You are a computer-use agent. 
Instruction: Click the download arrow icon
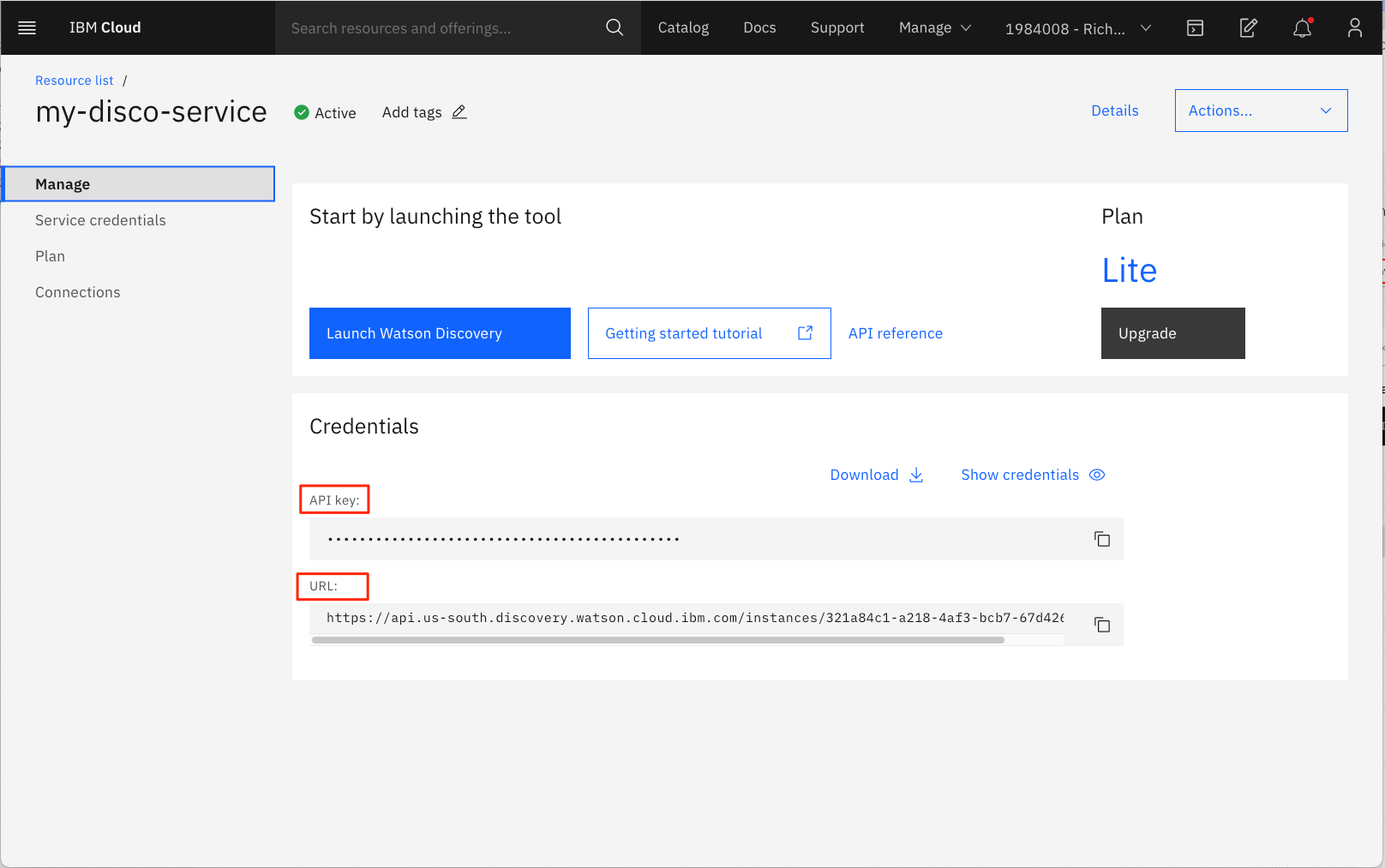click(916, 475)
